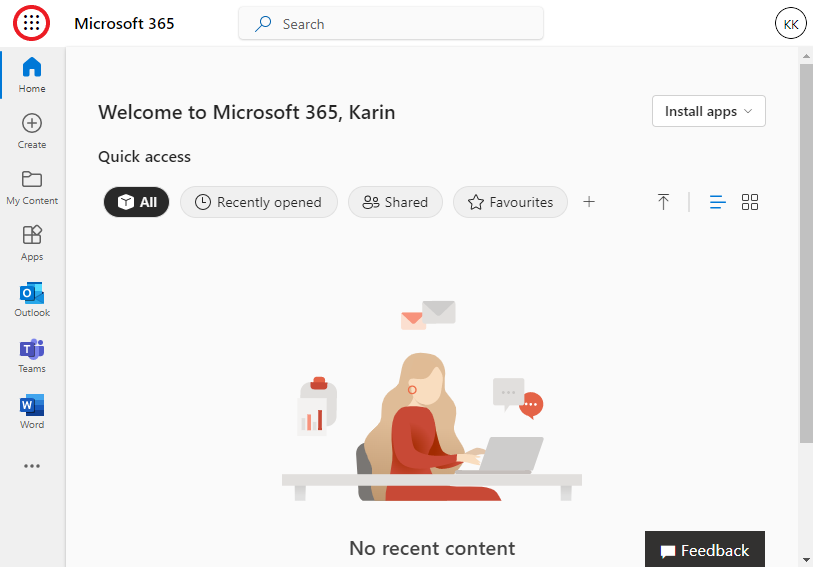Open My Content folder
The image size is (813, 567).
pyautogui.click(x=32, y=187)
